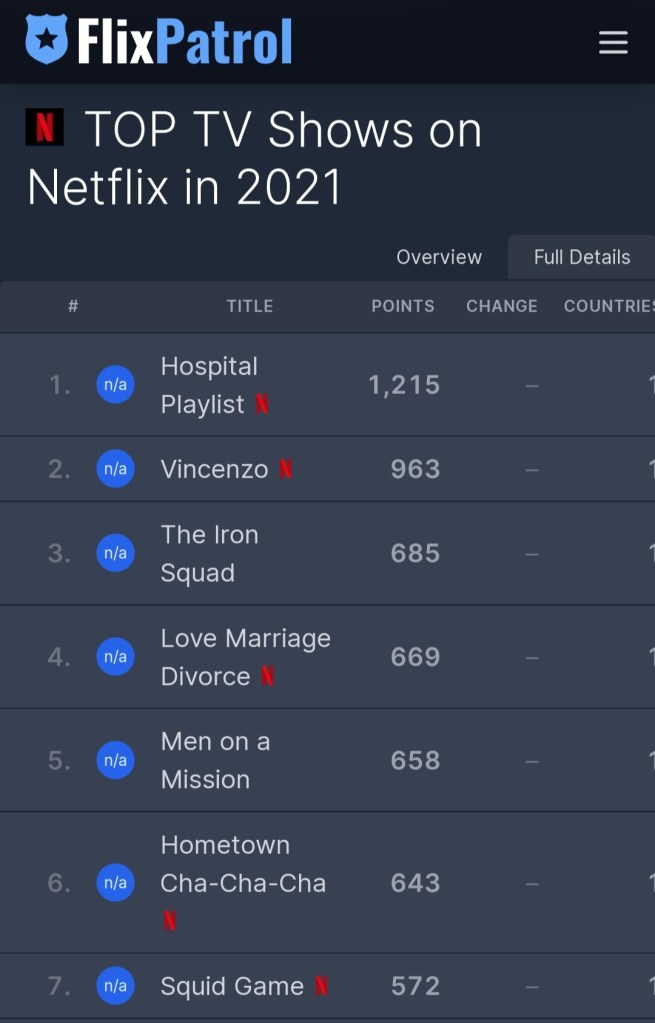Click the n/a badge for Hospital Playlist

pos(115,385)
